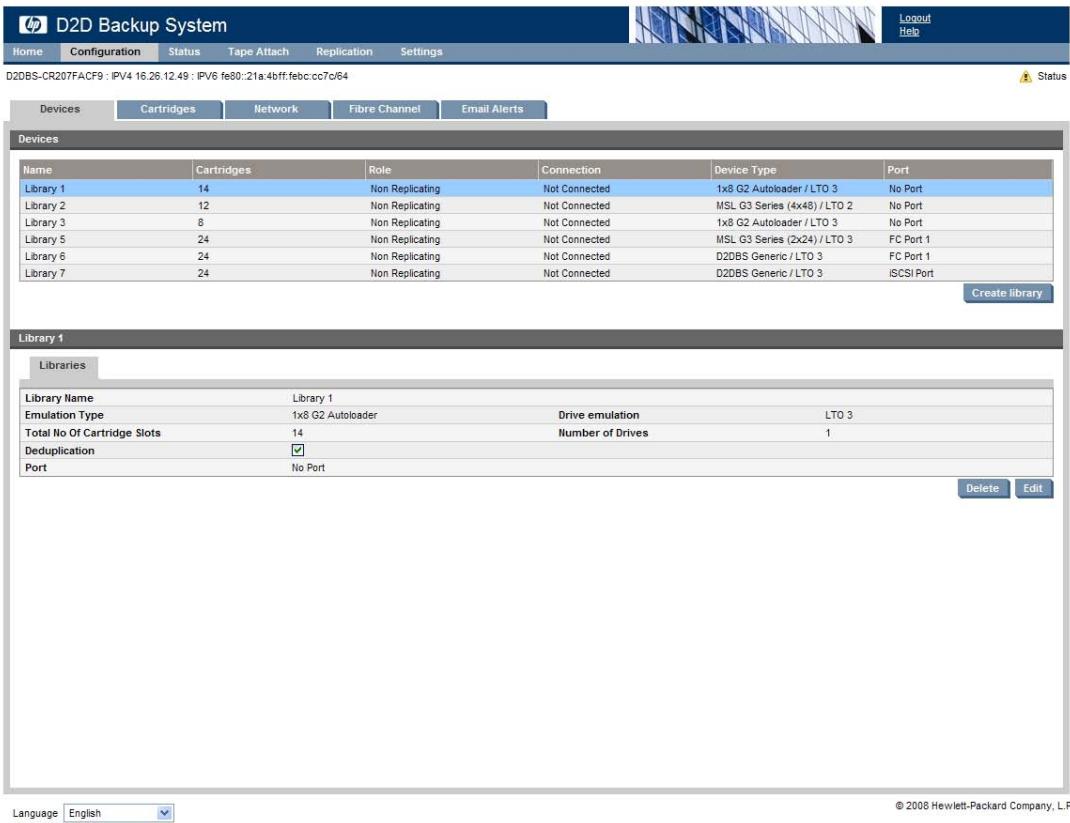1070x823 pixels.
Task: Sort by the Name column header
Action: [106, 170]
